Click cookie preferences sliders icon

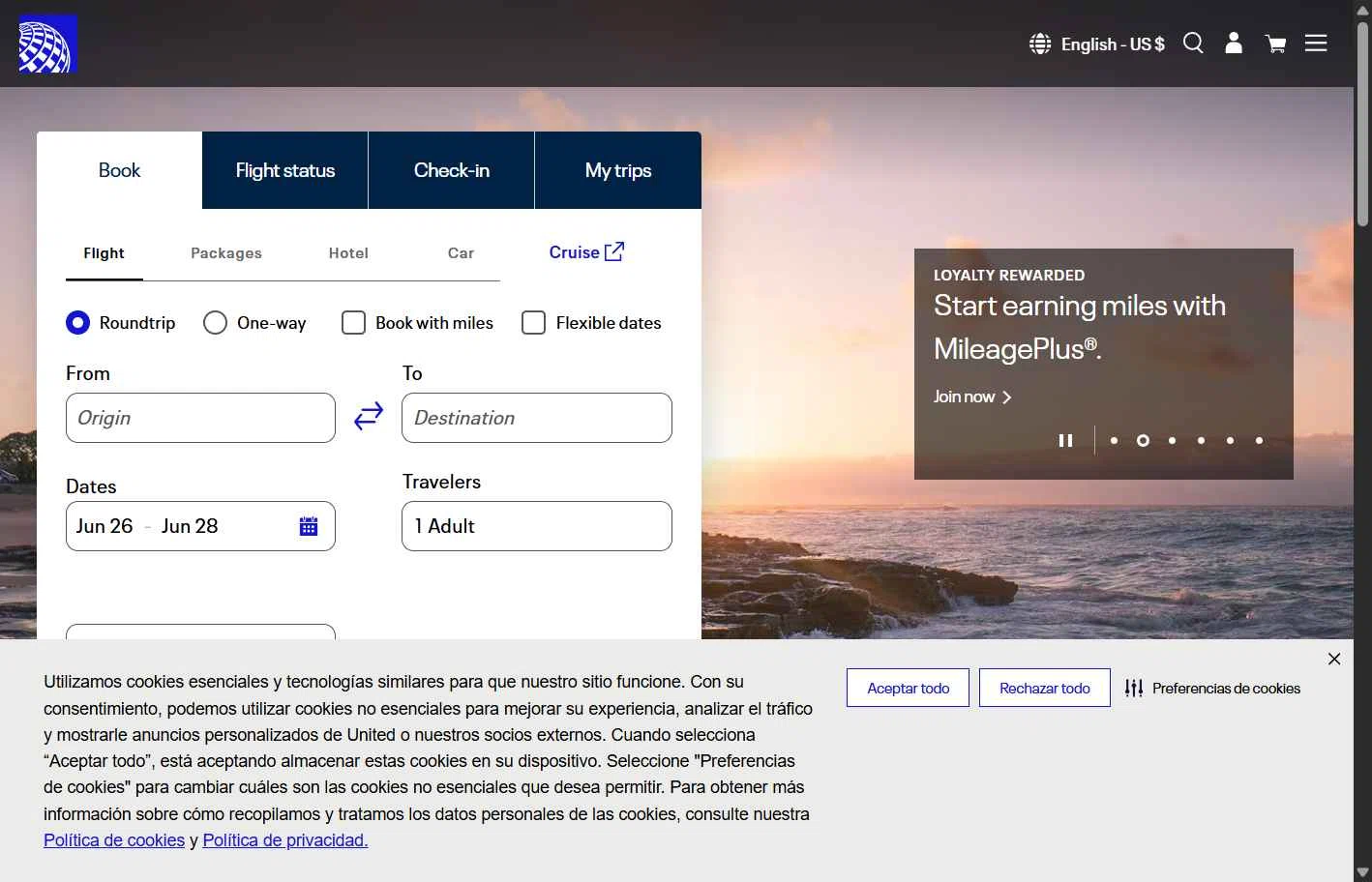tap(1134, 689)
